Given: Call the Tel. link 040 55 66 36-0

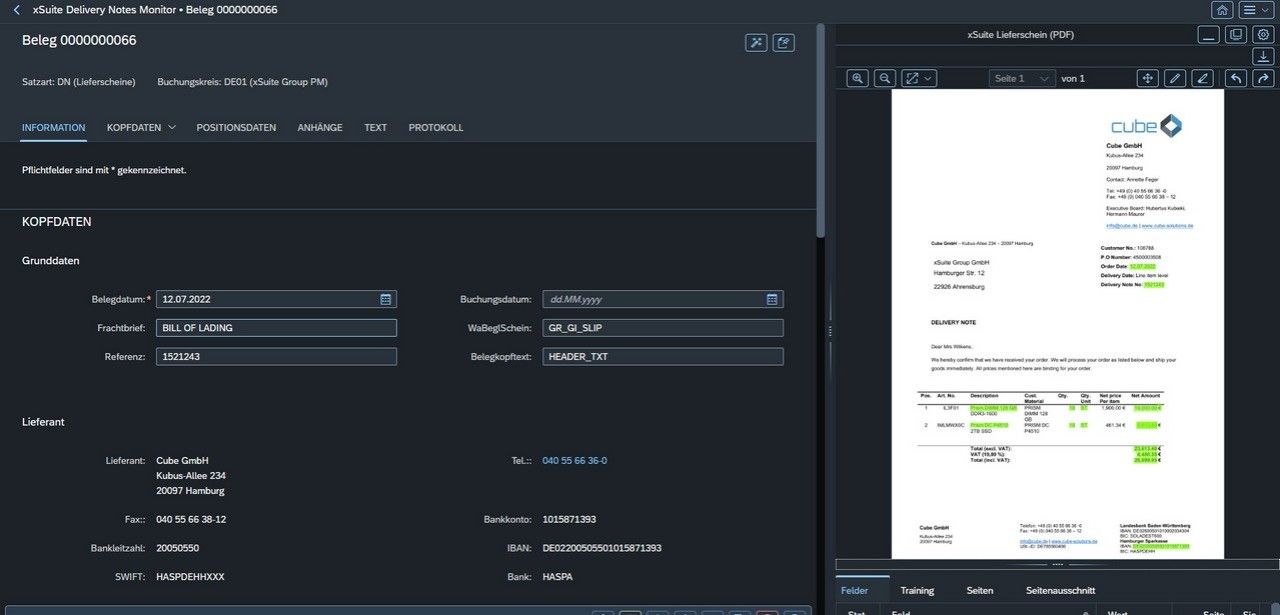Looking at the screenshot, I should point(574,461).
